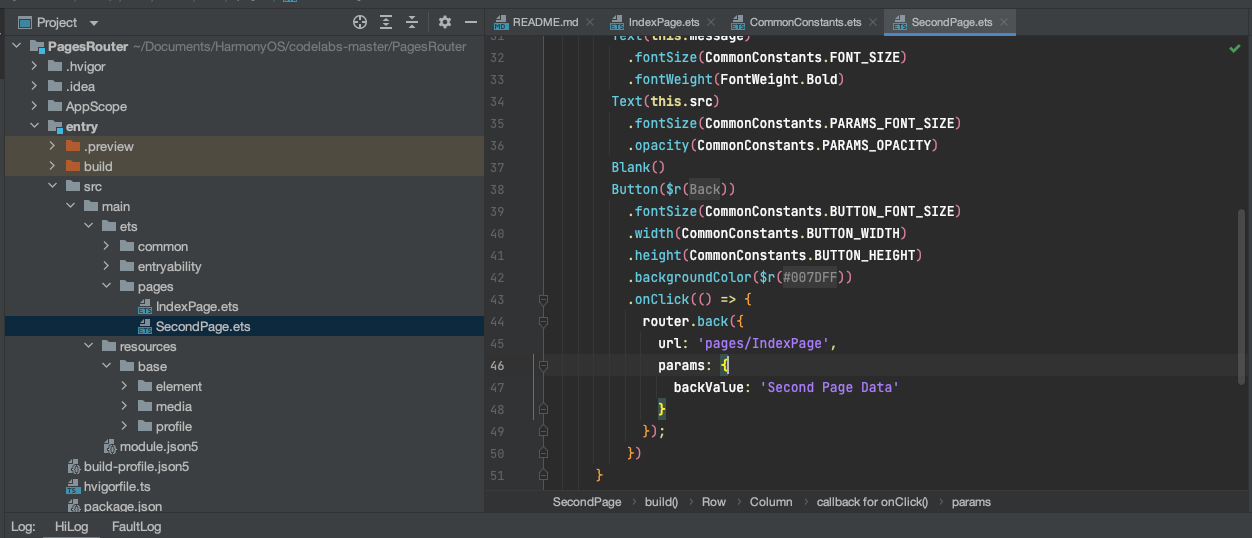Fold the params block at line 46
Image resolution: width=1252 pixels, height=538 pixels.
543,366
